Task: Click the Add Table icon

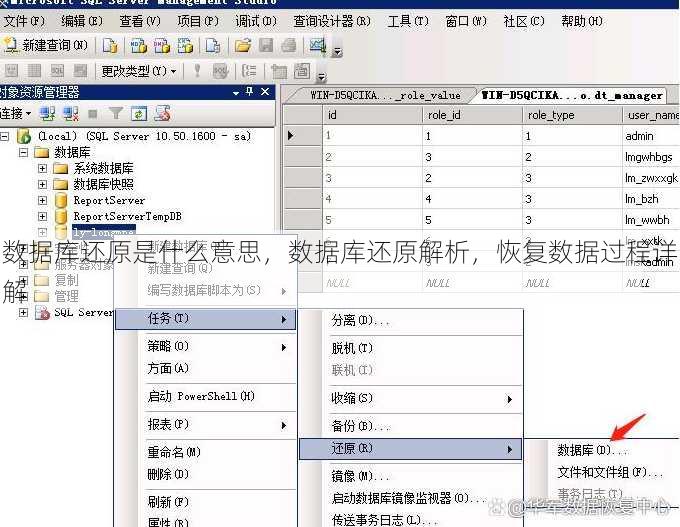Action: click(279, 70)
